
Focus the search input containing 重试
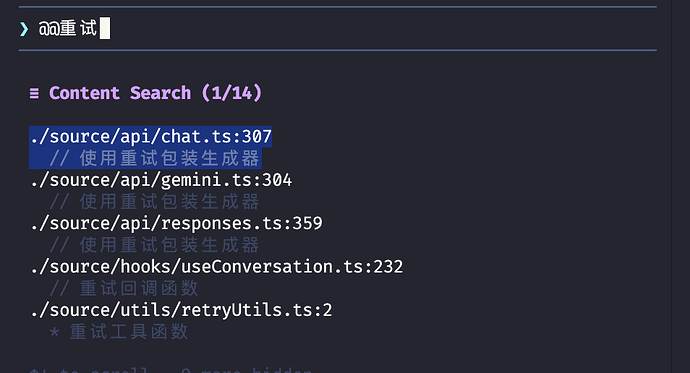(x=338, y=29)
